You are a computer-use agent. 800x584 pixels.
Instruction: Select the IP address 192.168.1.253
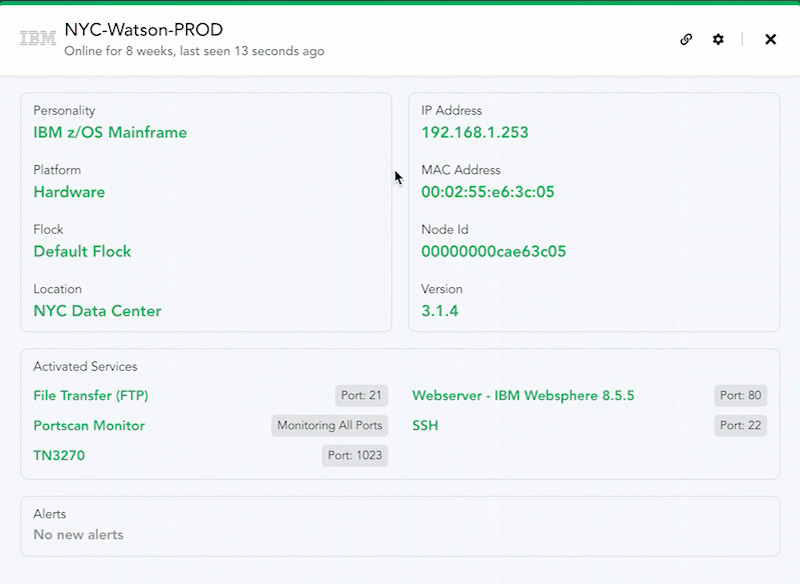pyautogui.click(x=474, y=133)
